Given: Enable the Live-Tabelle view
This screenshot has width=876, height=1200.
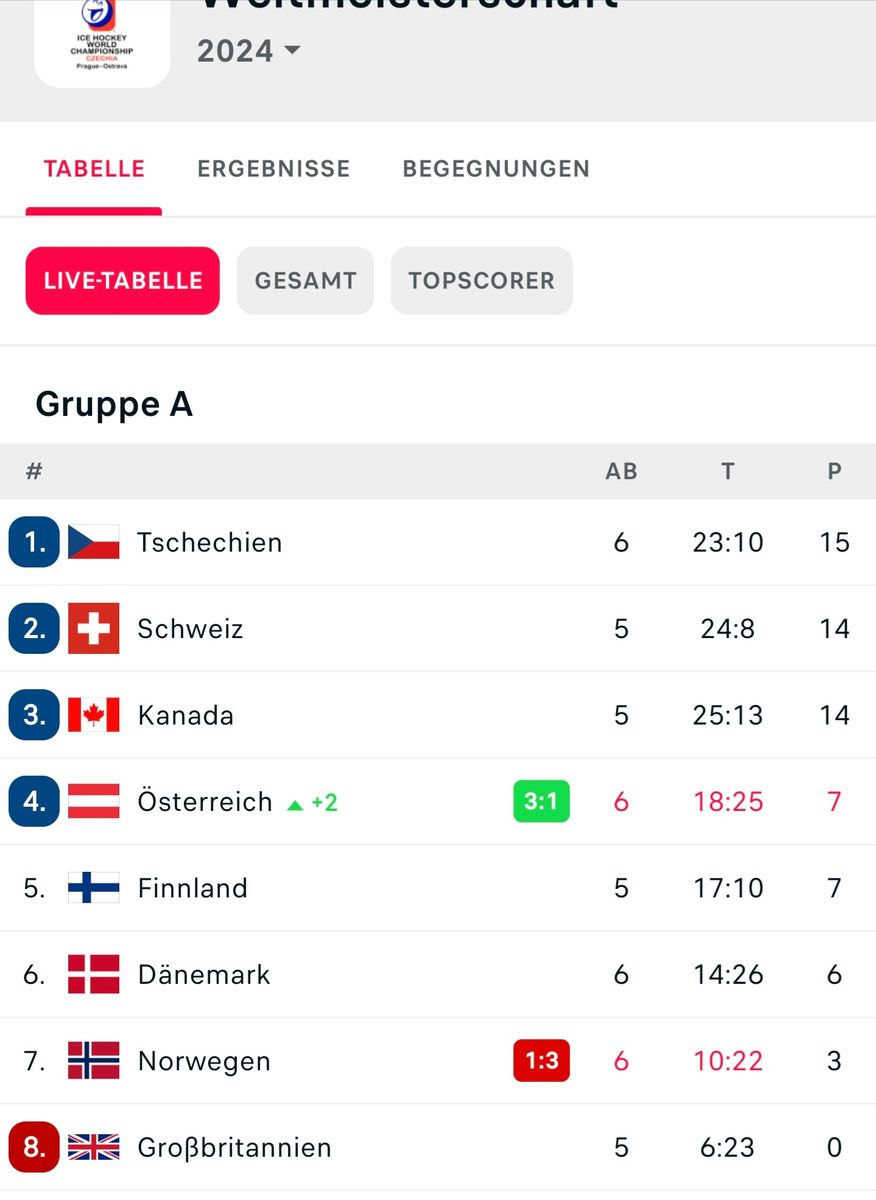Looking at the screenshot, I should tap(123, 281).
